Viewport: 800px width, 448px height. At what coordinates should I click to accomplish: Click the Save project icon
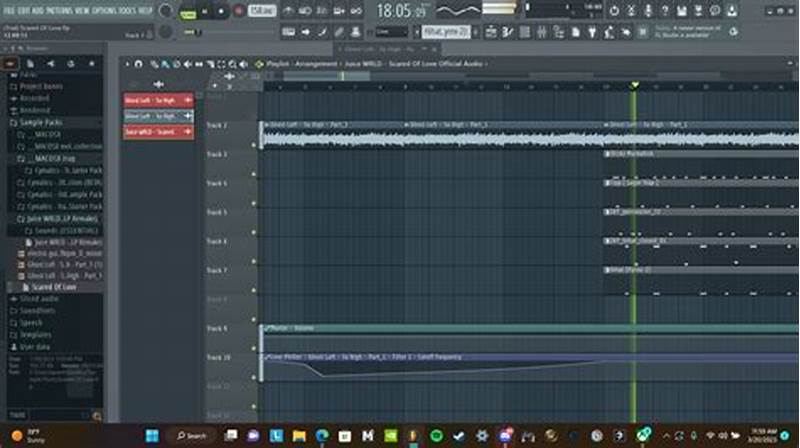tap(681, 11)
